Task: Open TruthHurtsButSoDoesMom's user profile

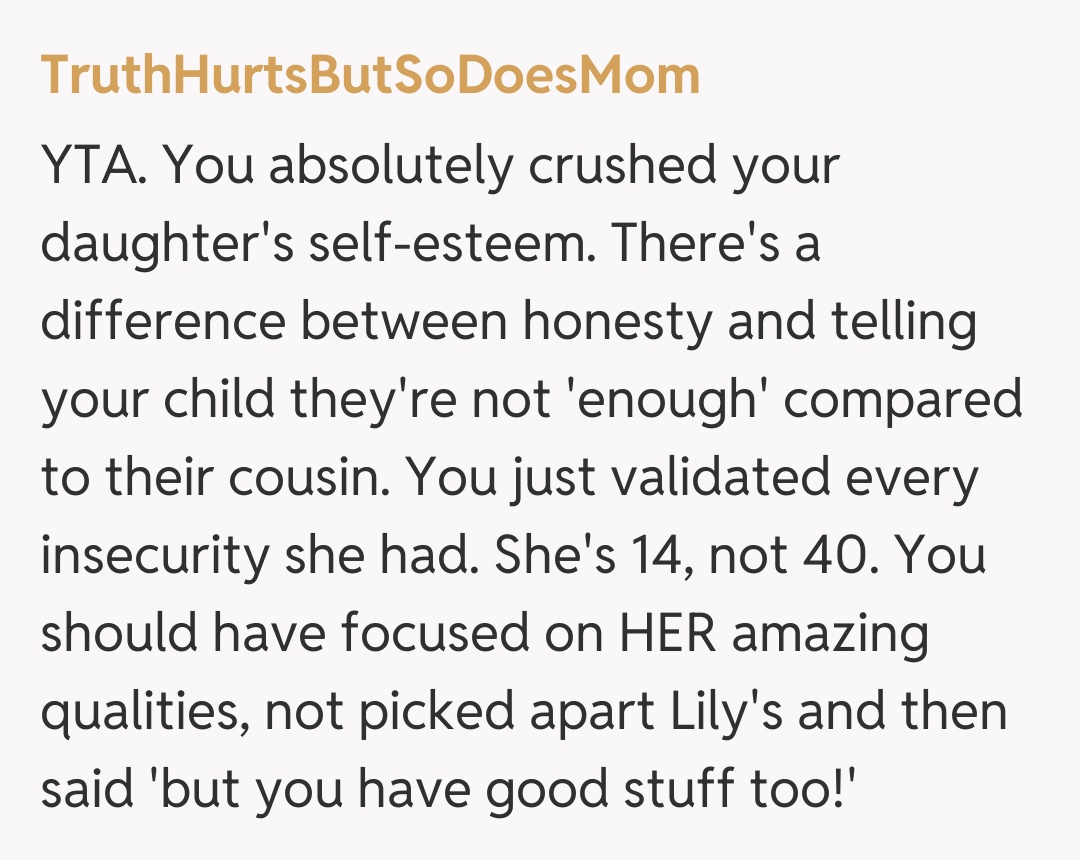Action: [x=370, y=77]
